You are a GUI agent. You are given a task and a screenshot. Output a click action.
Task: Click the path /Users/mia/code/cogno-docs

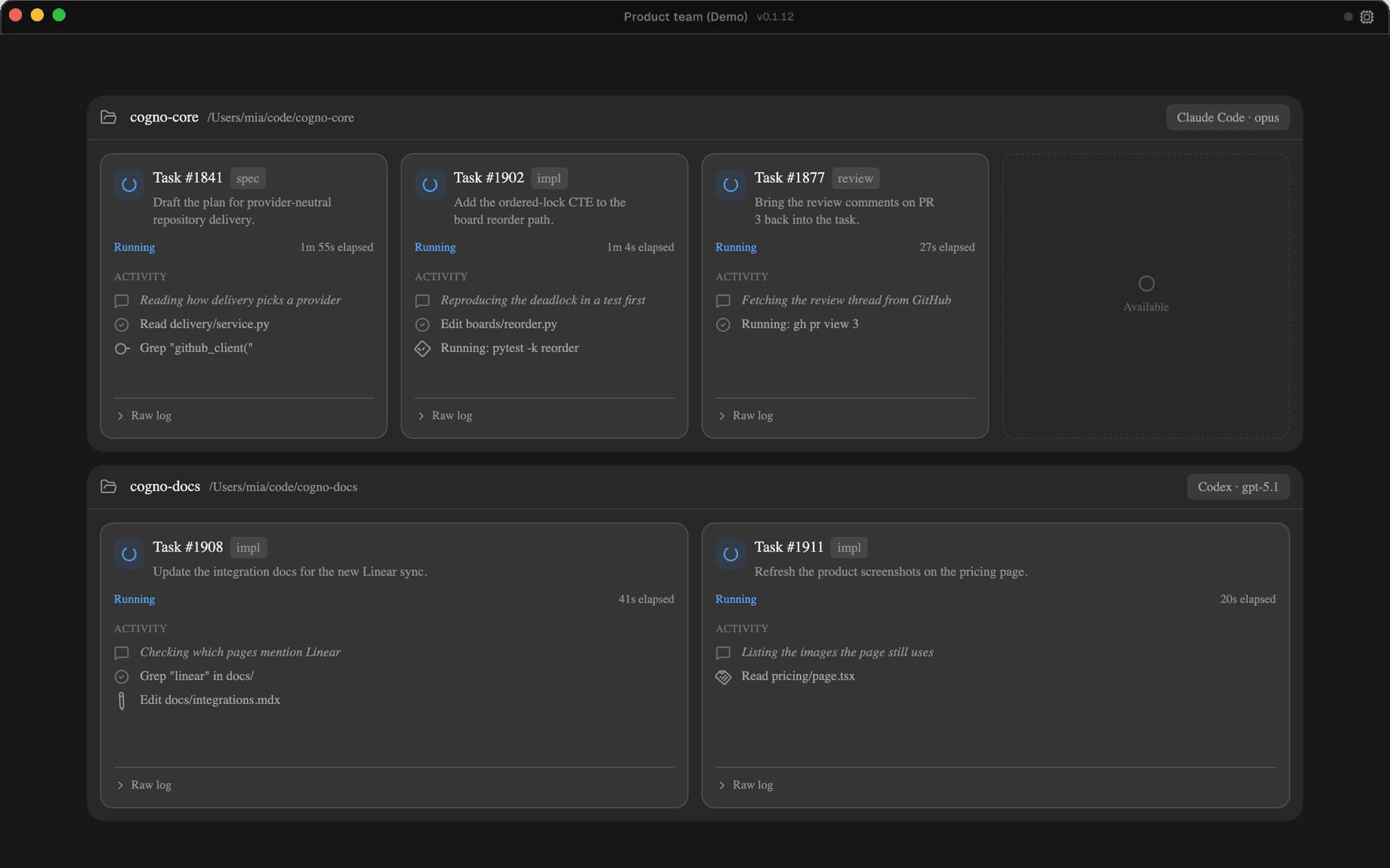click(x=283, y=487)
